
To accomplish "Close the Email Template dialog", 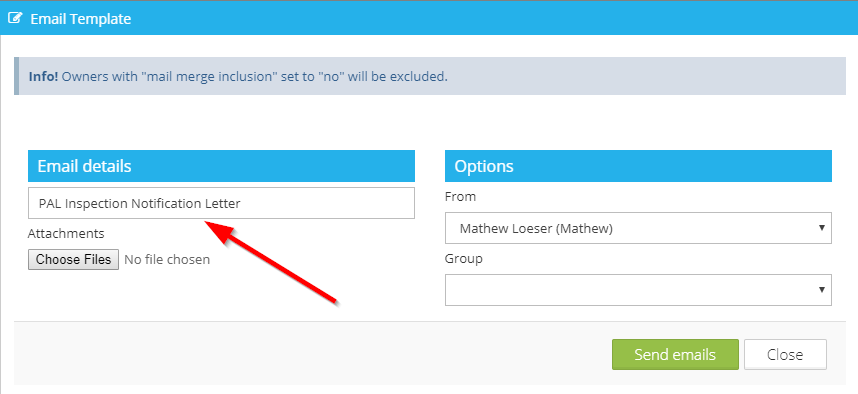I will coord(785,355).
